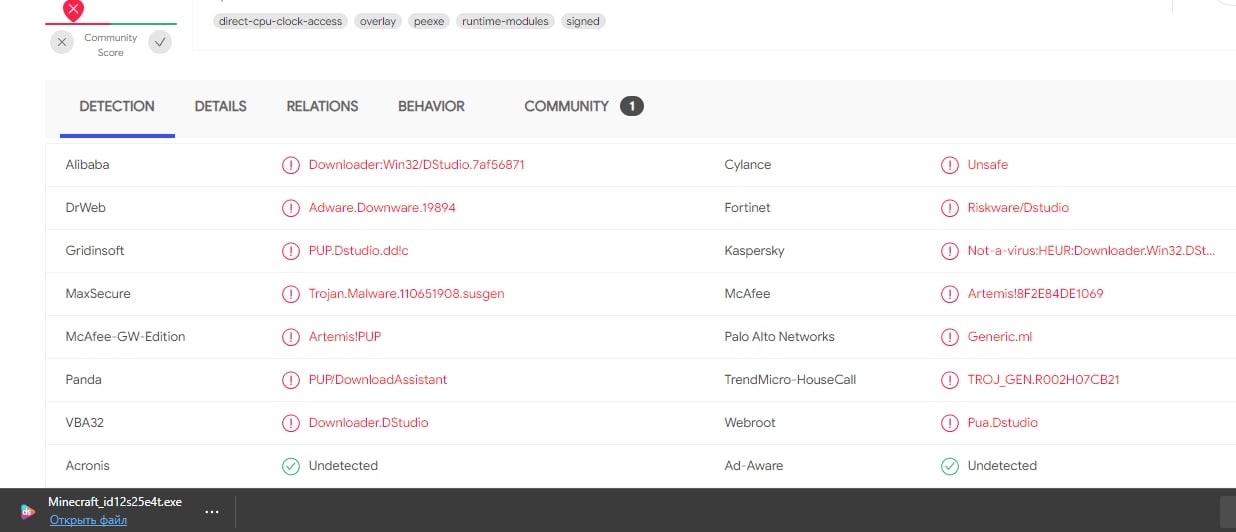Click the VBA32 detection warning icon

(291, 423)
